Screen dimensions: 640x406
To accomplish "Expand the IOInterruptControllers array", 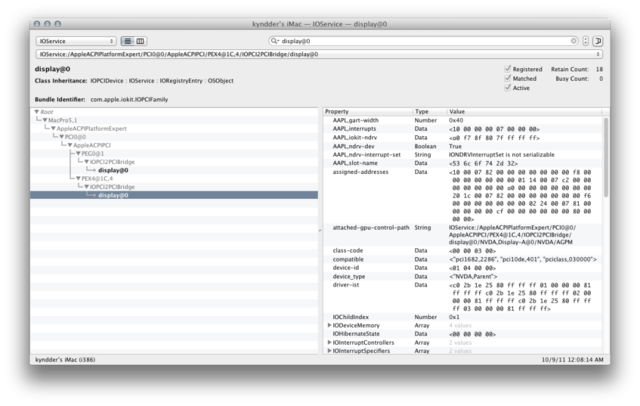I will [330, 341].
